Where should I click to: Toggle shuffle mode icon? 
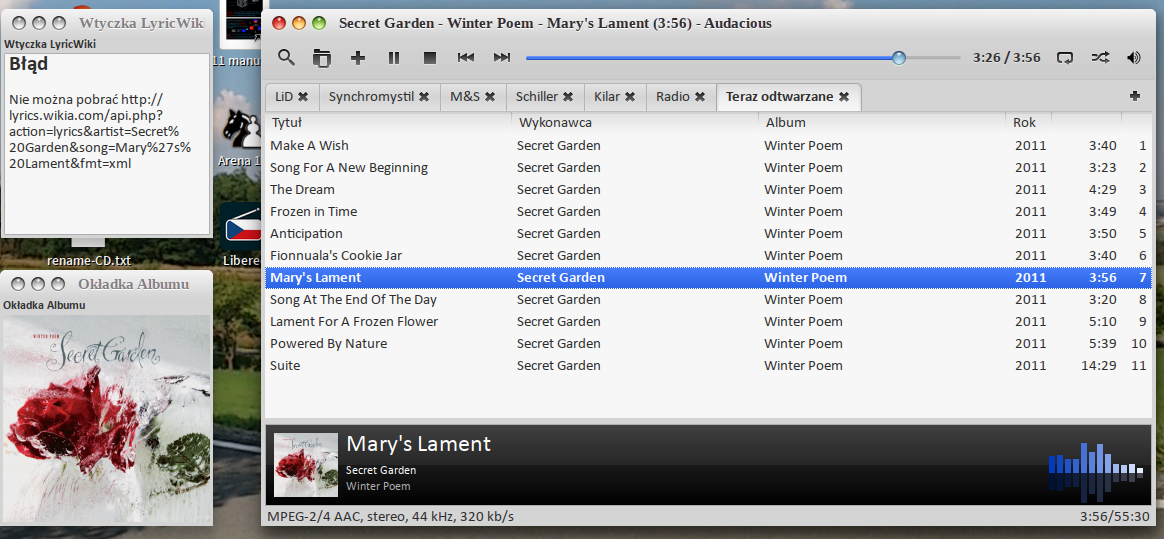tap(1100, 57)
